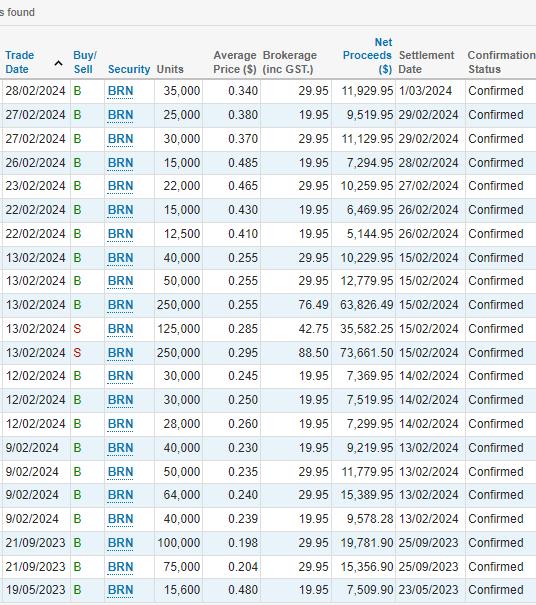Sort by Security column header
This screenshot has height=605, width=536.
[x=129, y=69]
